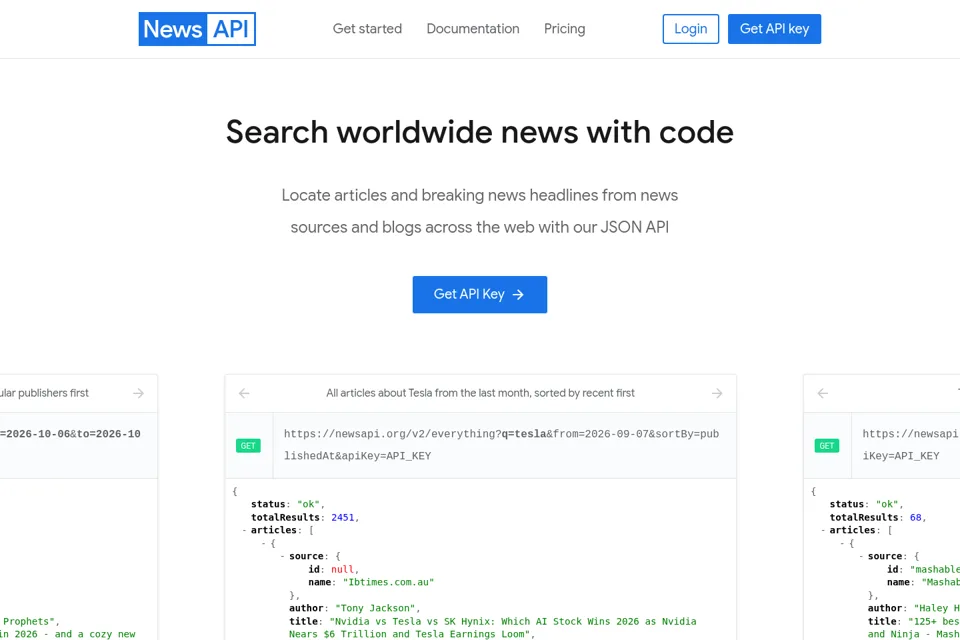
Task: Click the Tesla everything endpoint URL
Action: (501, 445)
